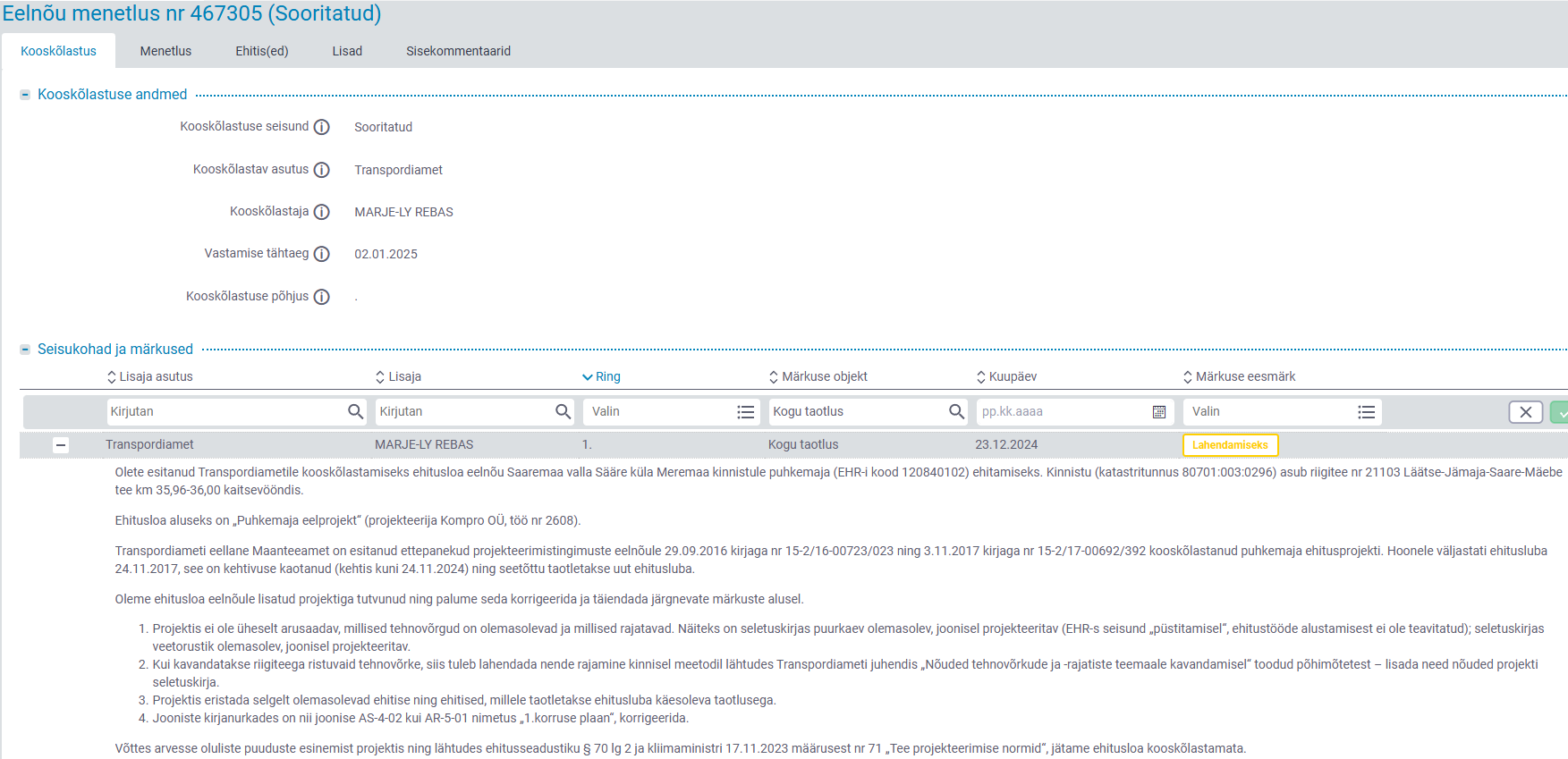Sort by Kuupäev column
The height and width of the screenshot is (759, 1568).
click(x=1007, y=376)
